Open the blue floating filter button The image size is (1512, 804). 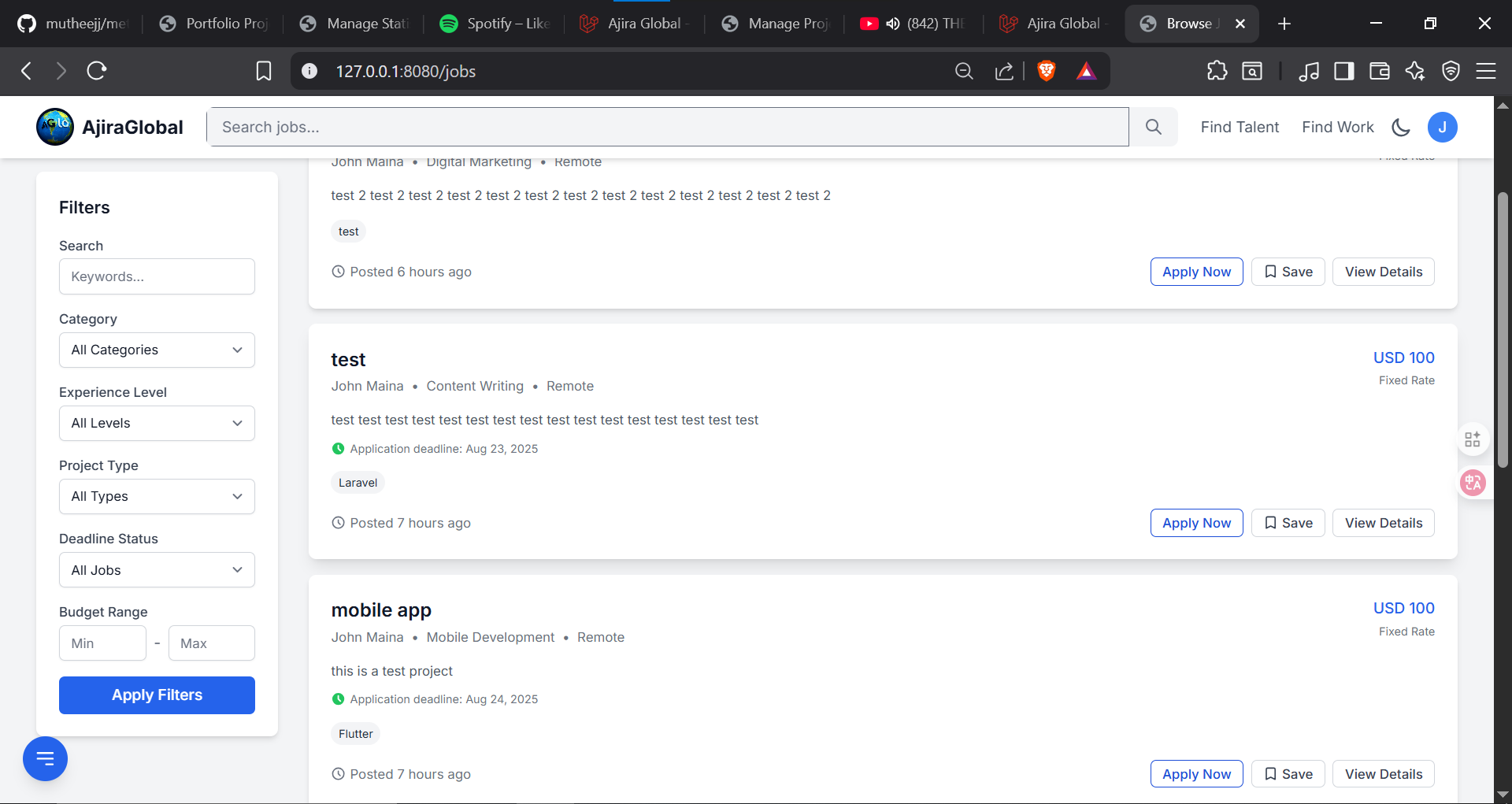click(x=45, y=758)
